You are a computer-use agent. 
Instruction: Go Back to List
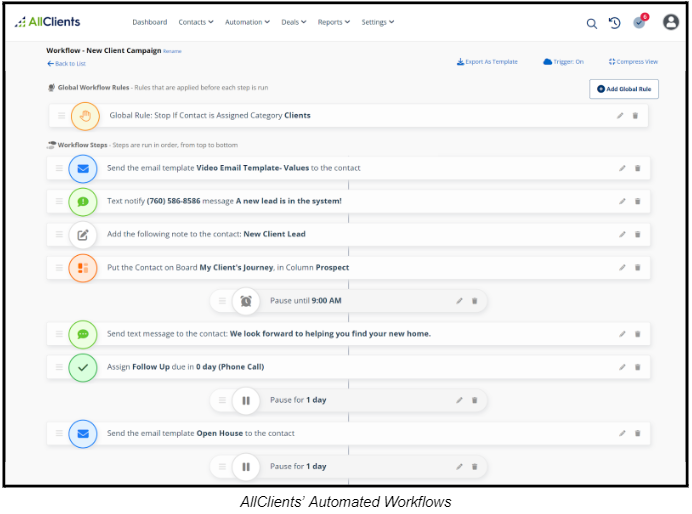[x=67, y=64]
